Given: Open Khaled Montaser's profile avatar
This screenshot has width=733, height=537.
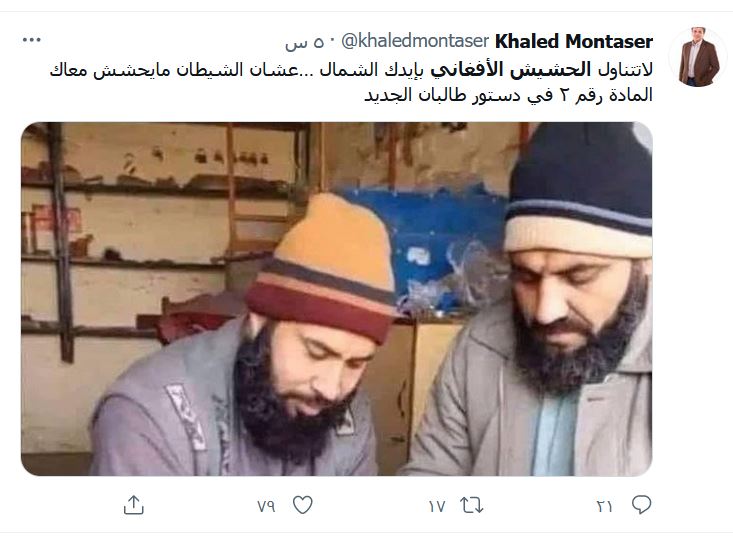Looking at the screenshot, I should click(698, 57).
